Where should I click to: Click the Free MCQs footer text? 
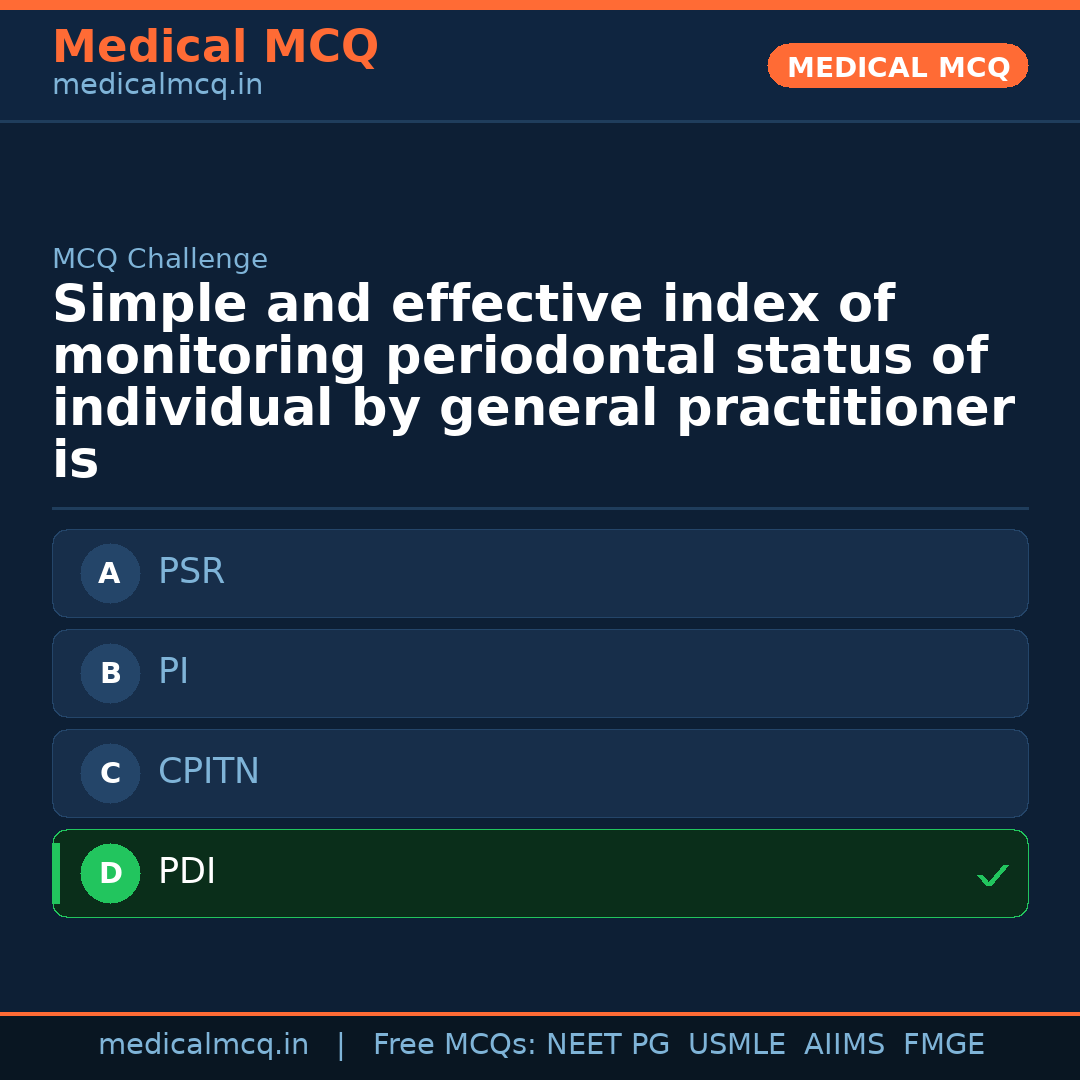pyautogui.click(x=454, y=1045)
